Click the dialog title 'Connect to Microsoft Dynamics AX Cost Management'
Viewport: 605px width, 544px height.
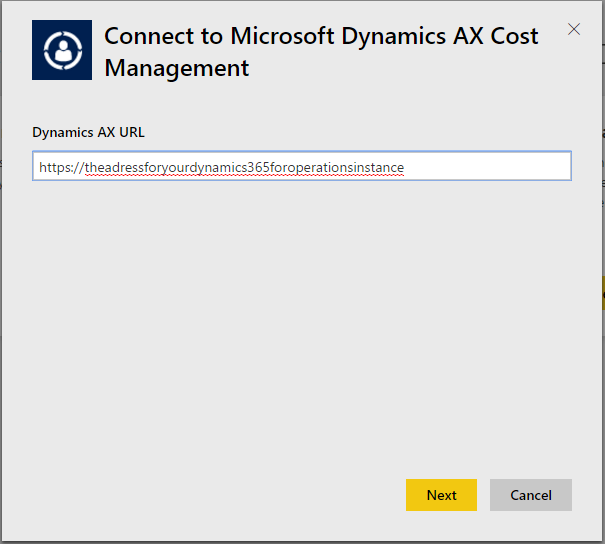pyautogui.click(x=321, y=52)
